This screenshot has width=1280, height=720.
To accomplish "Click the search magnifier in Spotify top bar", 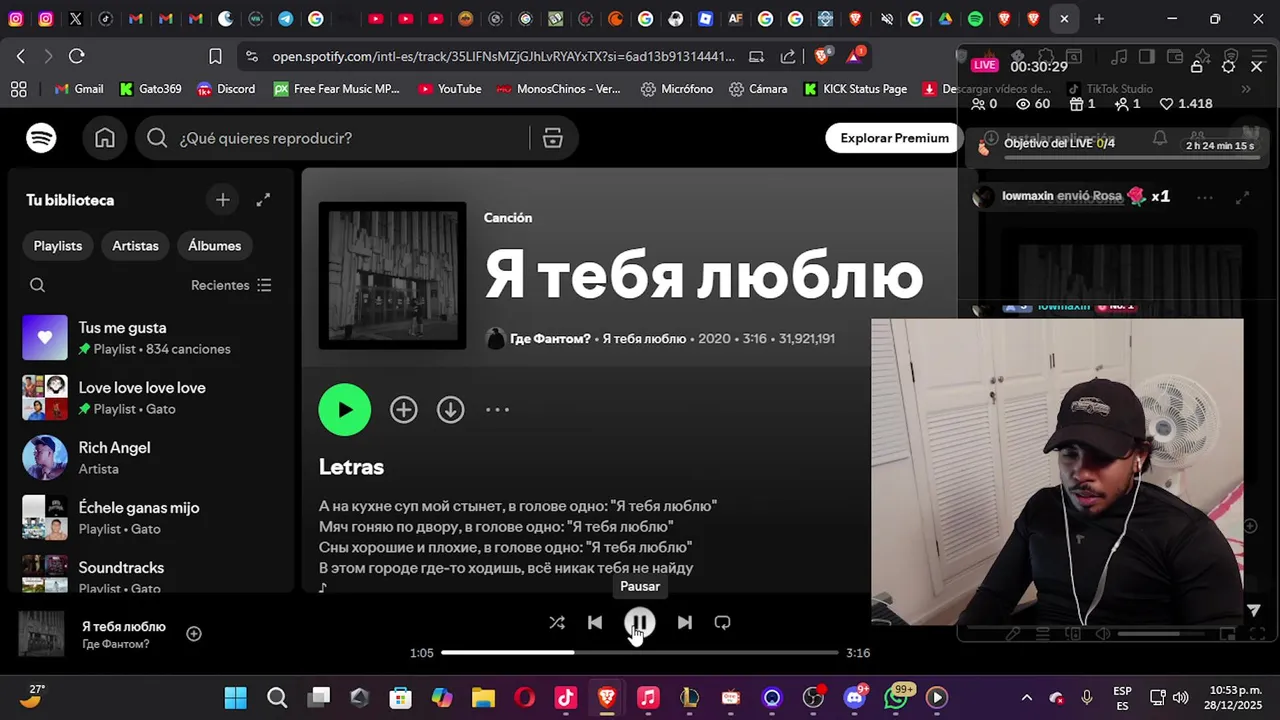I will coord(157,138).
